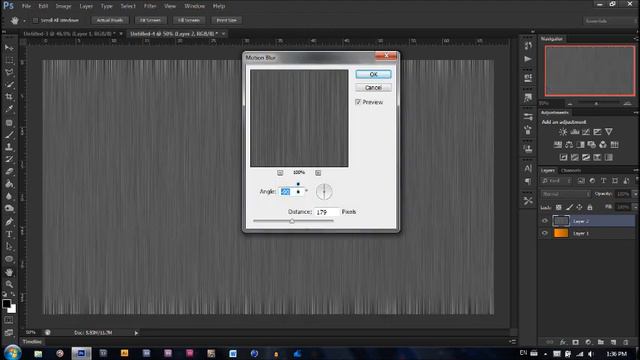Select the Eyedropper tool
Screen dimensions: 640x360
coord(9,109)
